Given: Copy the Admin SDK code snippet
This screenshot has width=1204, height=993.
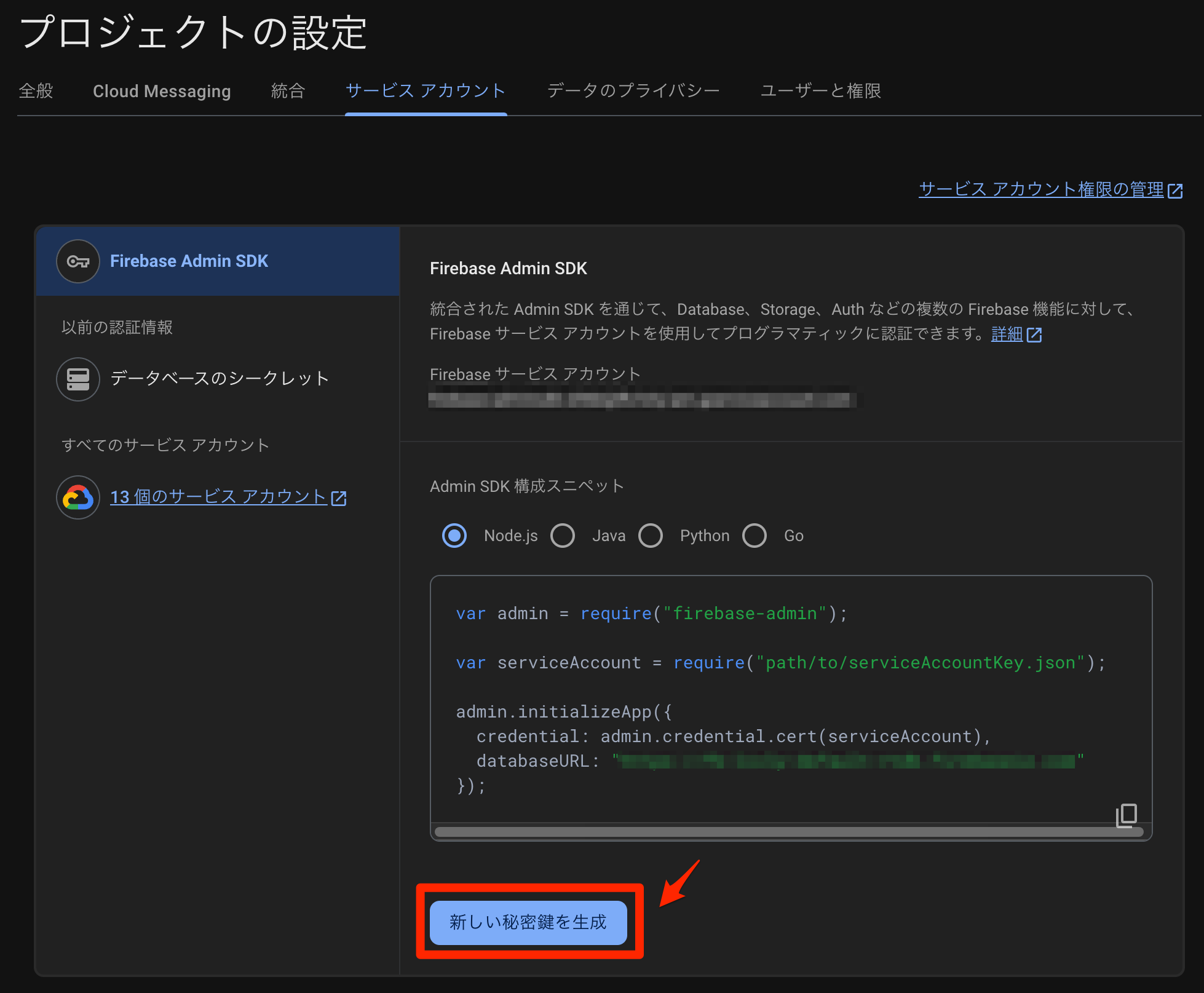Looking at the screenshot, I should [x=1125, y=816].
